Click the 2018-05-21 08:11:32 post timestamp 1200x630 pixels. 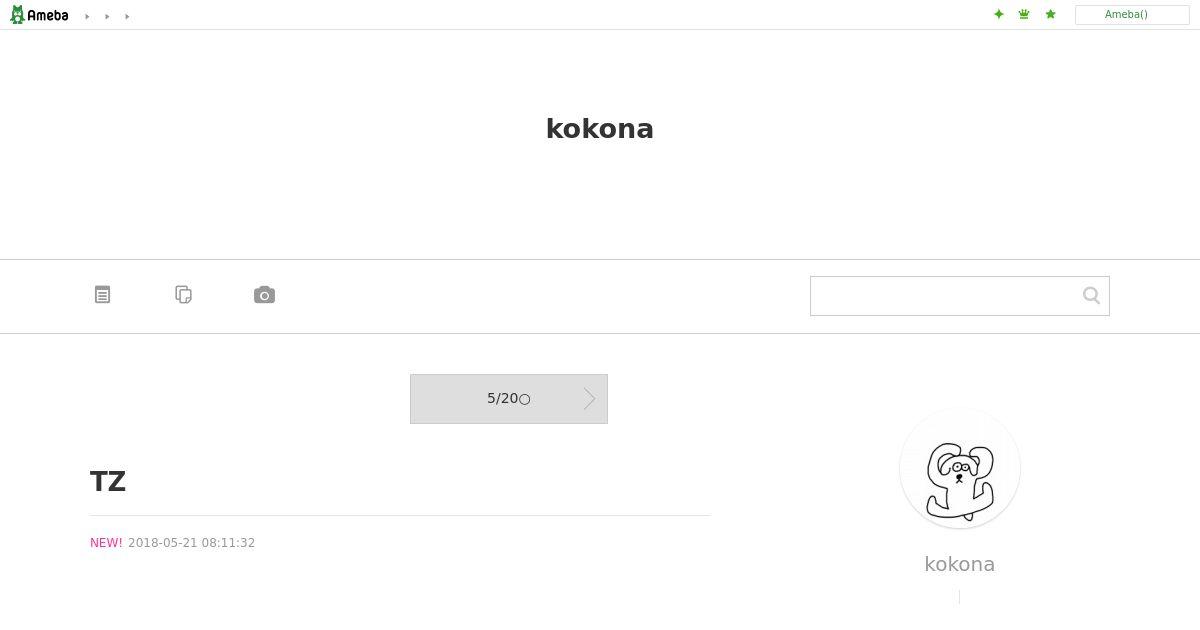[191, 543]
